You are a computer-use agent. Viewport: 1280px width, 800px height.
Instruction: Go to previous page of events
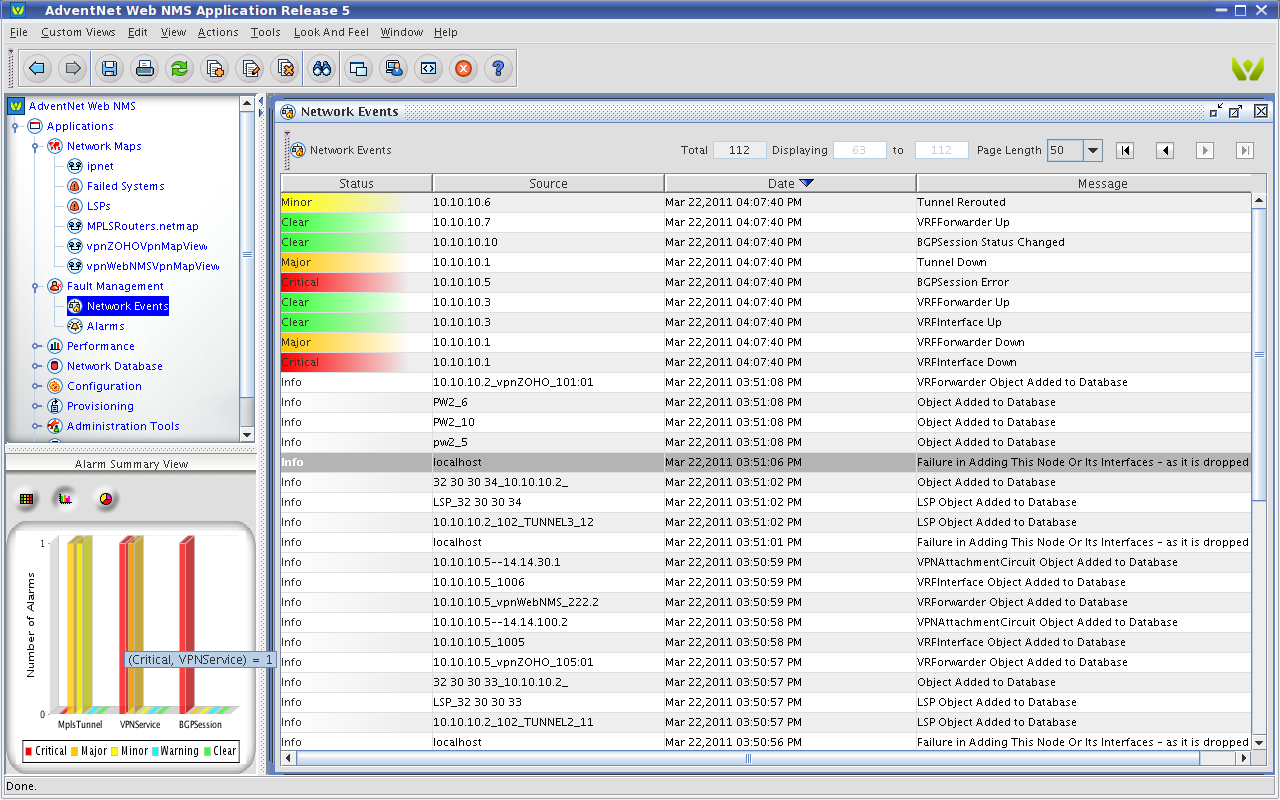(x=1165, y=150)
